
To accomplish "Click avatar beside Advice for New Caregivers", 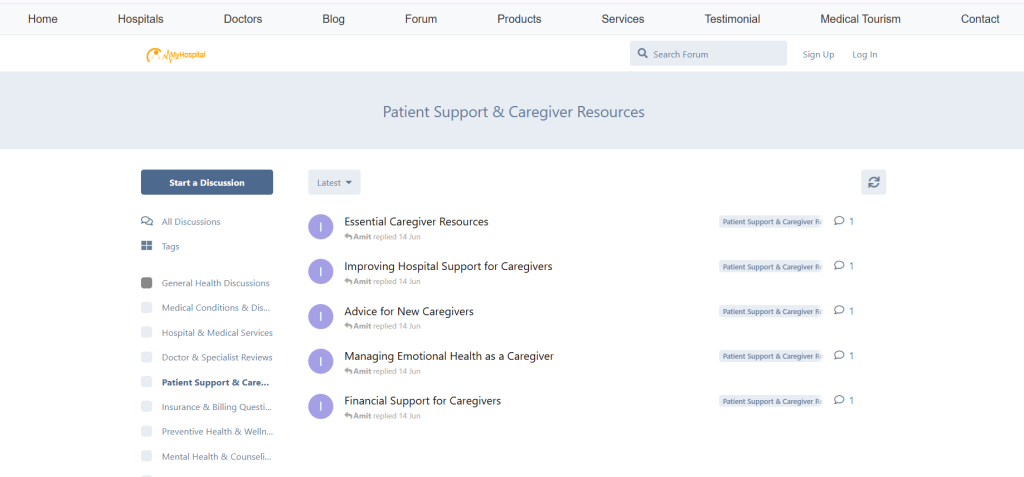I will click(x=320, y=317).
